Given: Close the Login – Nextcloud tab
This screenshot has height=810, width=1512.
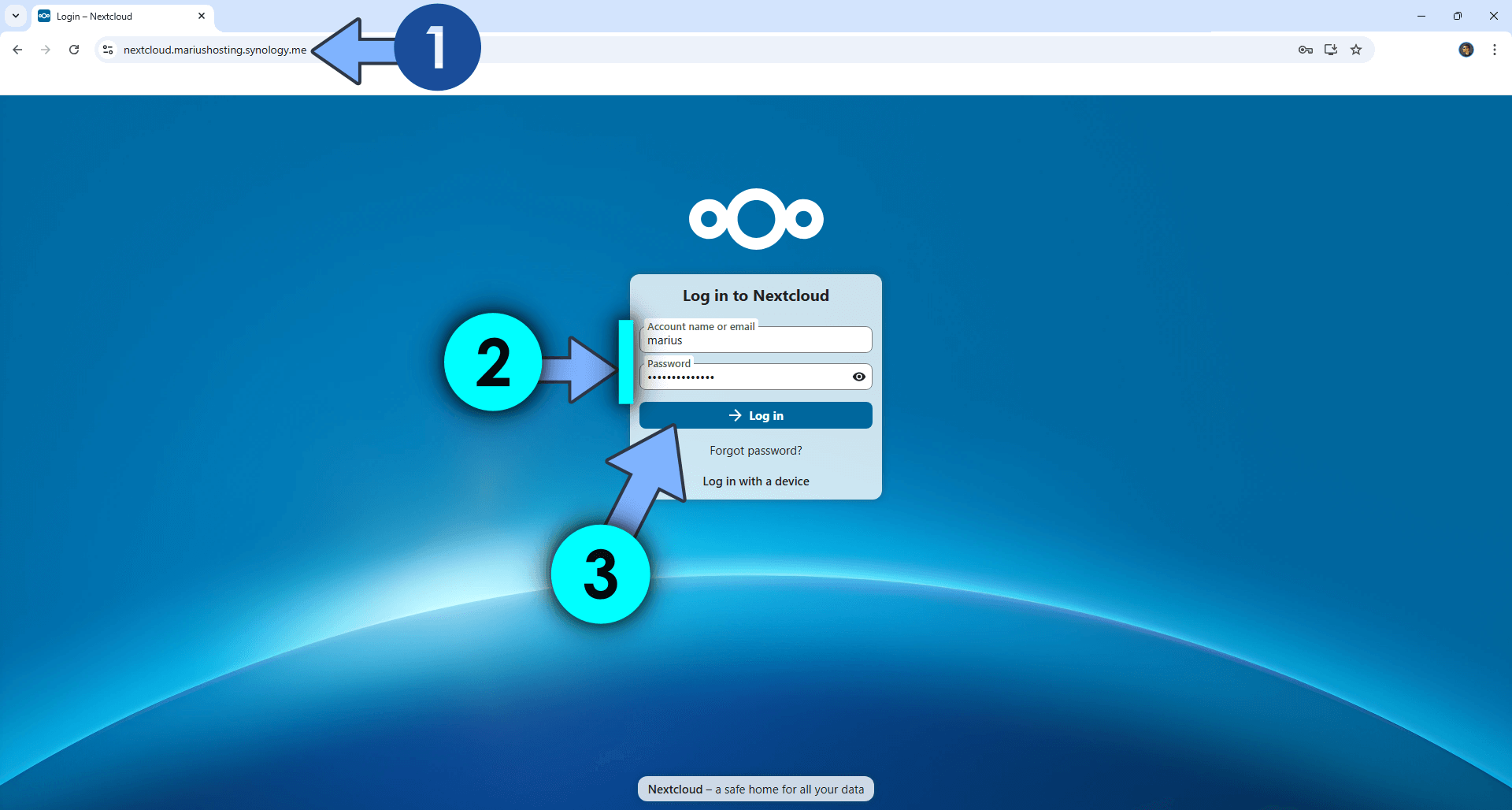Looking at the screenshot, I should point(202,16).
